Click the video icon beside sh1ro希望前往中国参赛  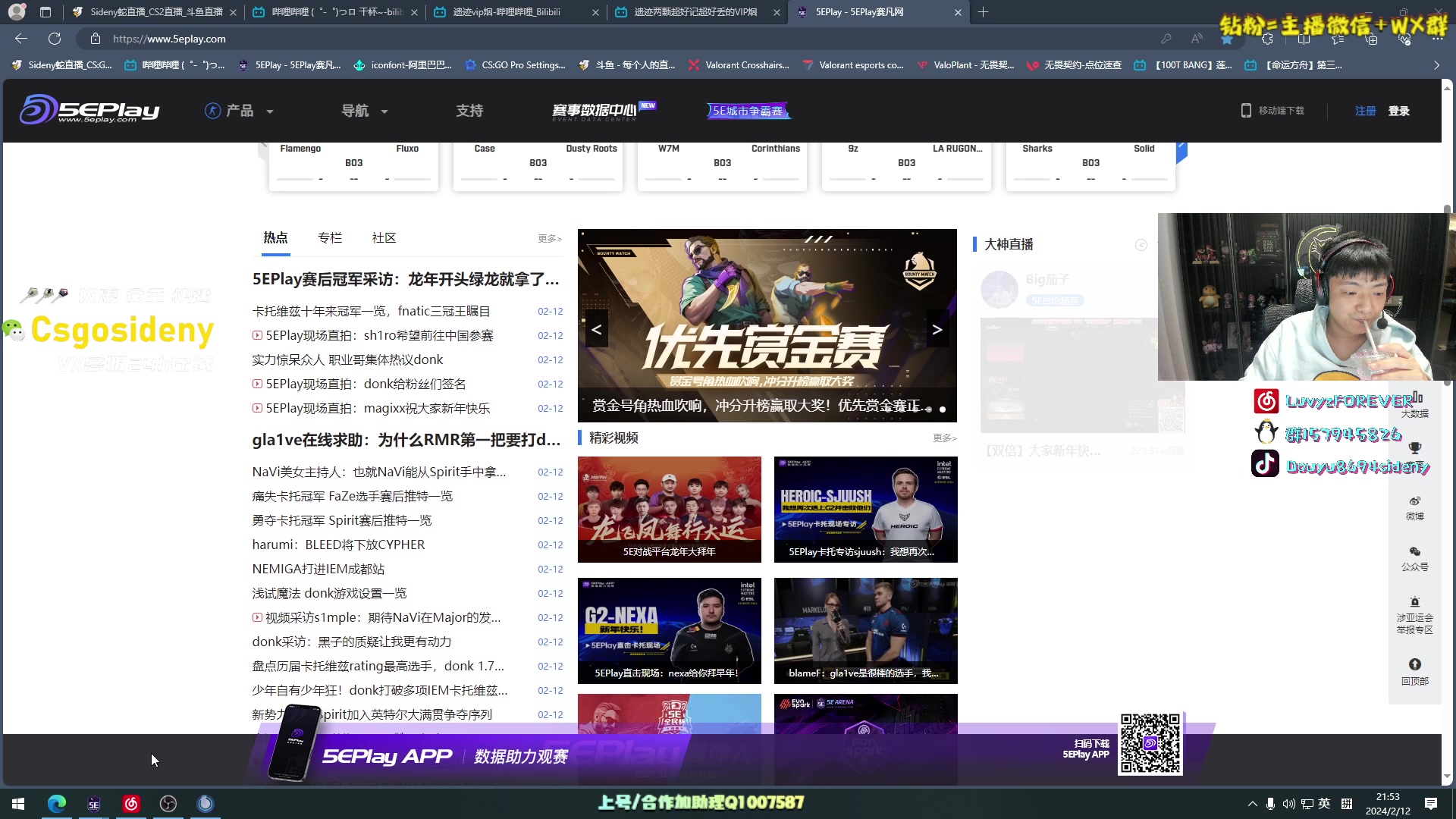(257, 335)
